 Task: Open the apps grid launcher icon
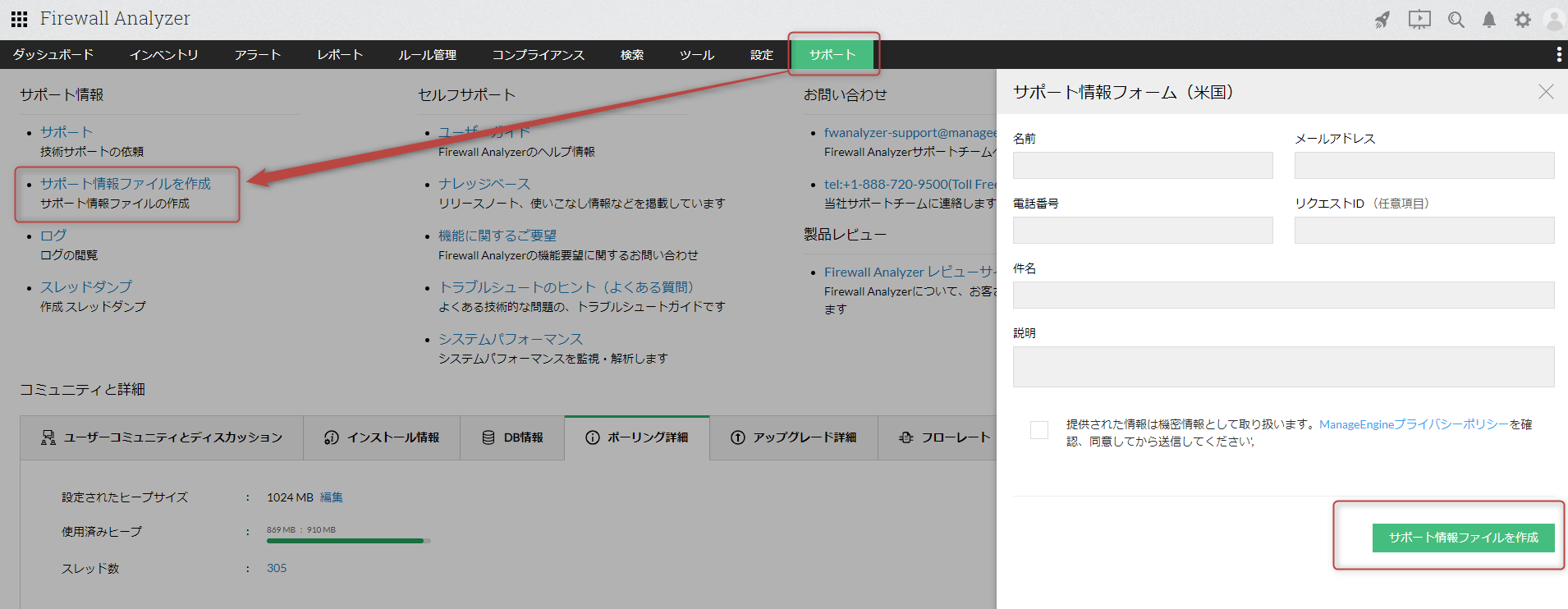pyautogui.click(x=19, y=19)
